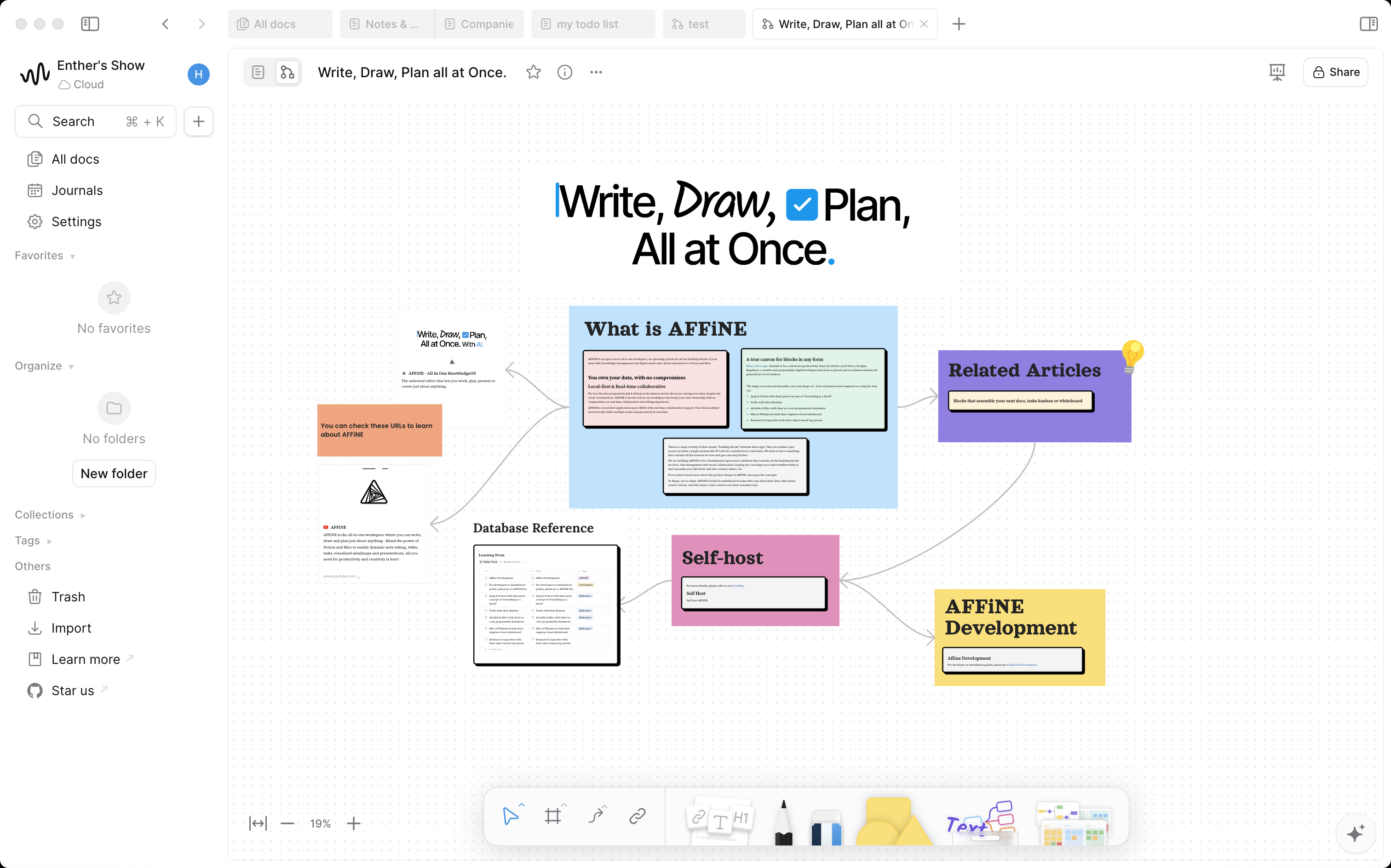
Task: Switch to the my todo list tab
Action: tap(592, 24)
